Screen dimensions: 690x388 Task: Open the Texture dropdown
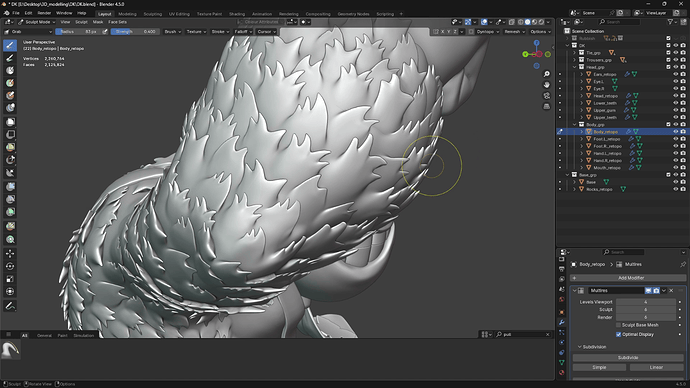(x=196, y=32)
